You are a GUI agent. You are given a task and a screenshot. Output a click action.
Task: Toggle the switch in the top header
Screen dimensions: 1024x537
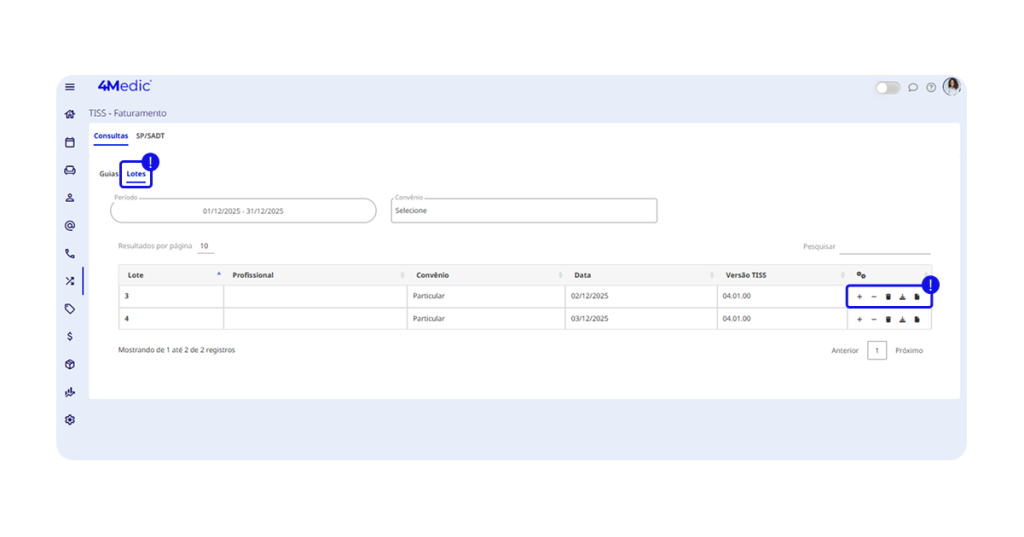[x=888, y=88]
